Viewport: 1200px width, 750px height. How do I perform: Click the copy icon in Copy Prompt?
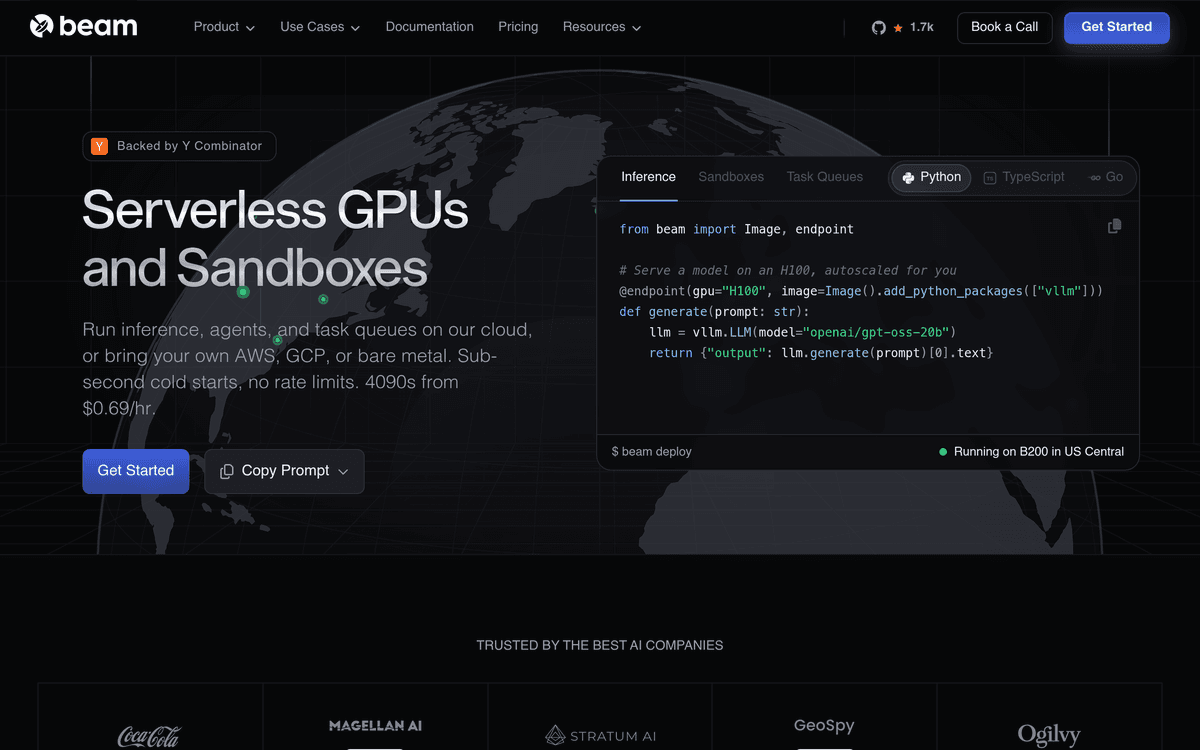click(x=227, y=471)
